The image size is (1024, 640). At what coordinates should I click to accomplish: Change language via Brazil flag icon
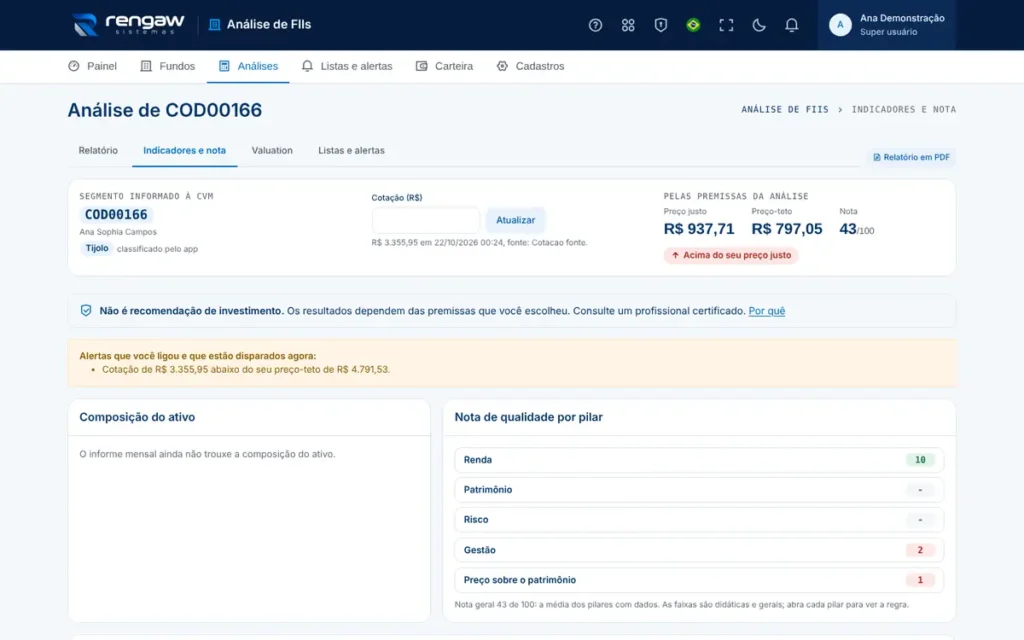[x=693, y=25]
